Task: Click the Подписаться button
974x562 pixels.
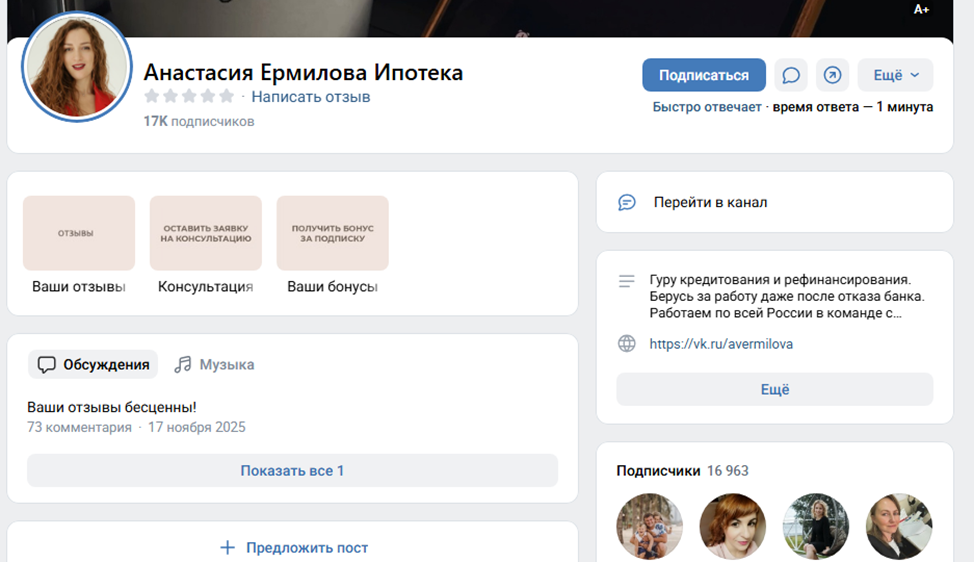Action: tap(704, 75)
